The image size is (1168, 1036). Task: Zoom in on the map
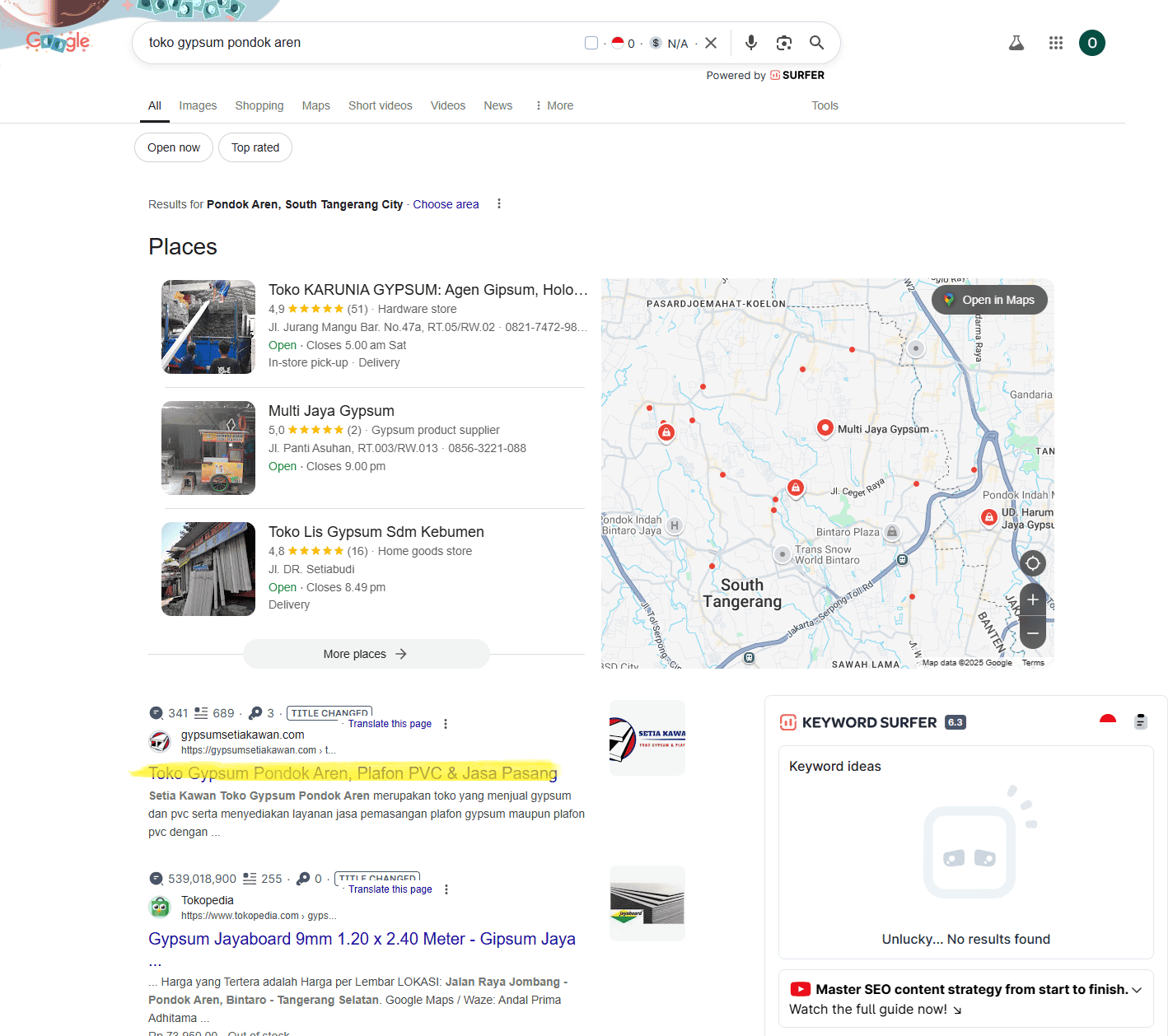(1032, 600)
